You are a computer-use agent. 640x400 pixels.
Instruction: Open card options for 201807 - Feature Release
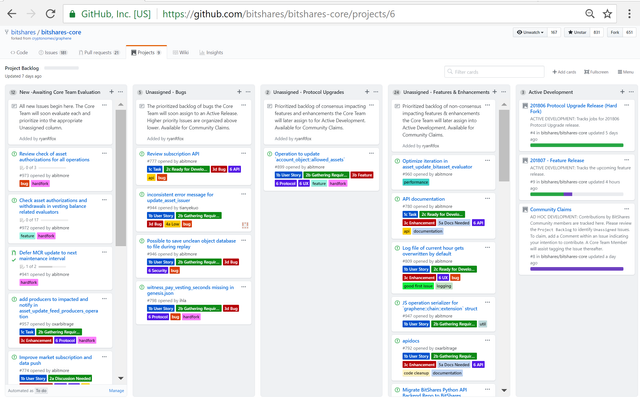[627, 160]
